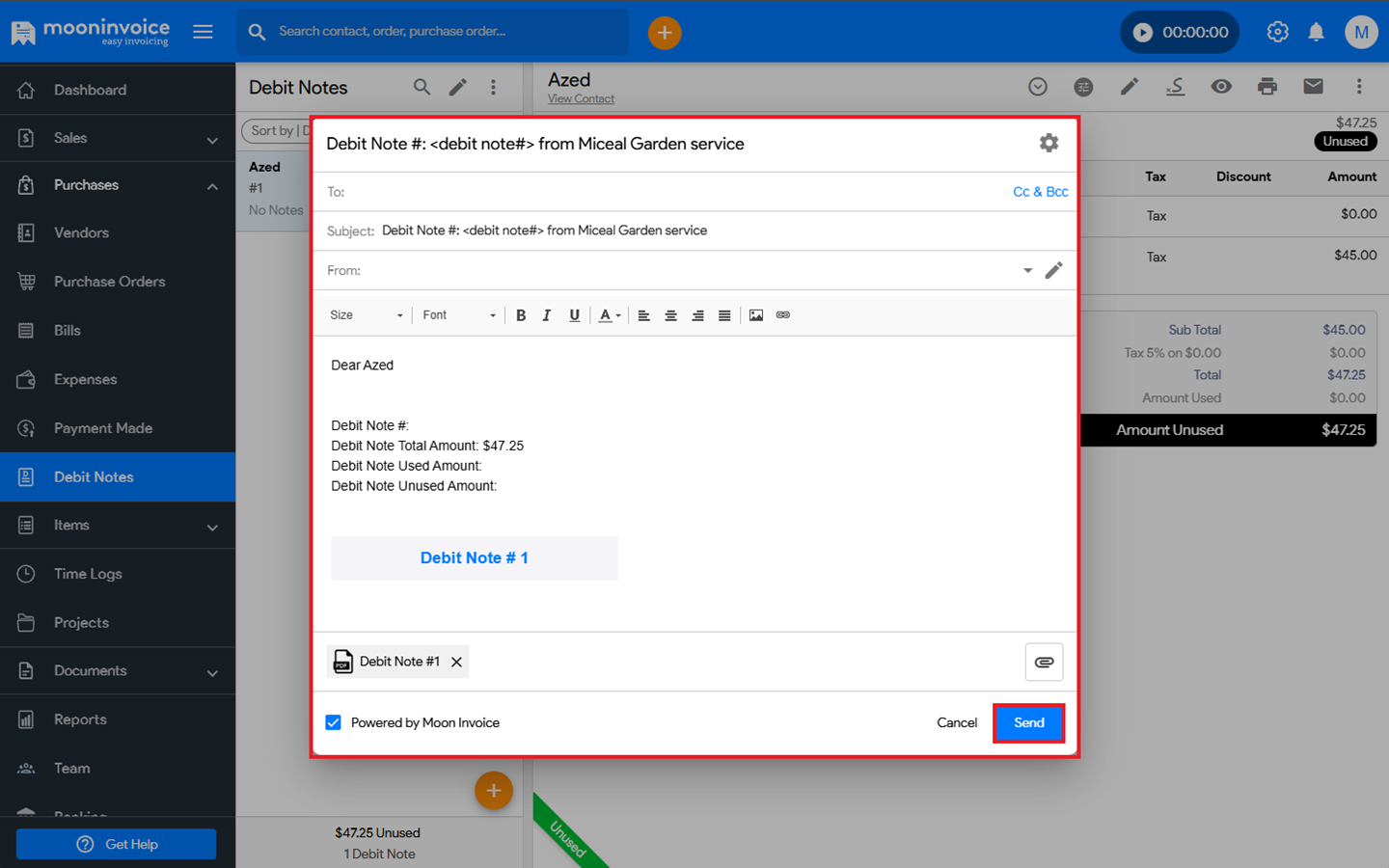The height and width of the screenshot is (868, 1389).
Task: Click the insert hyperlink icon
Action: [783, 315]
